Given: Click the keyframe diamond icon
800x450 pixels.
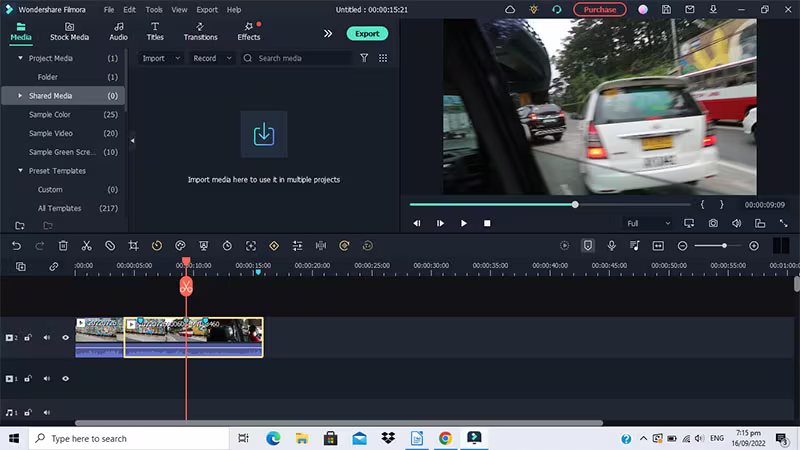Looking at the screenshot, I should point(274,245).
